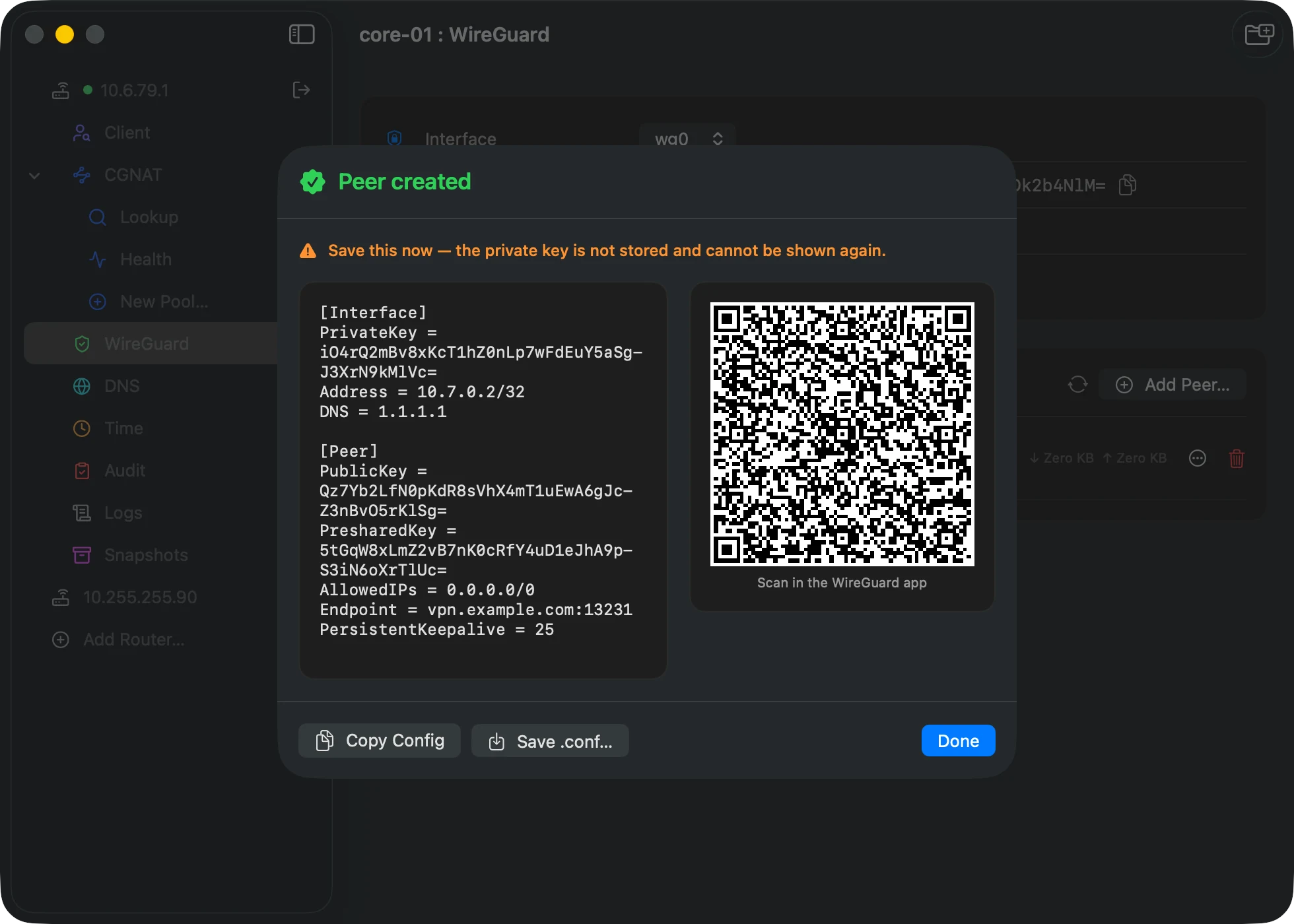
Task: Click the config text block
Action: (483, 480)
